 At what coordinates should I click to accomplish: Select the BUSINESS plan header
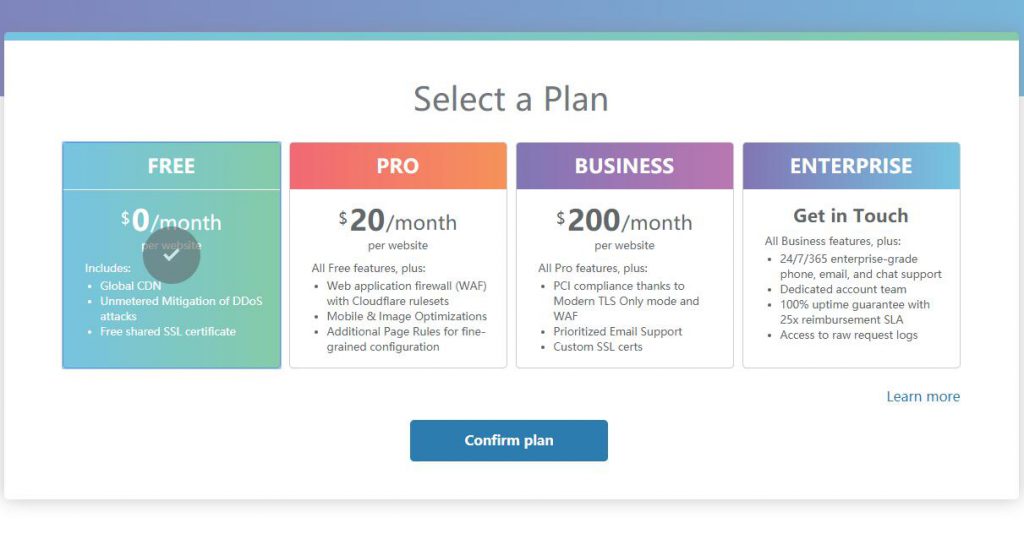point(624,166)
